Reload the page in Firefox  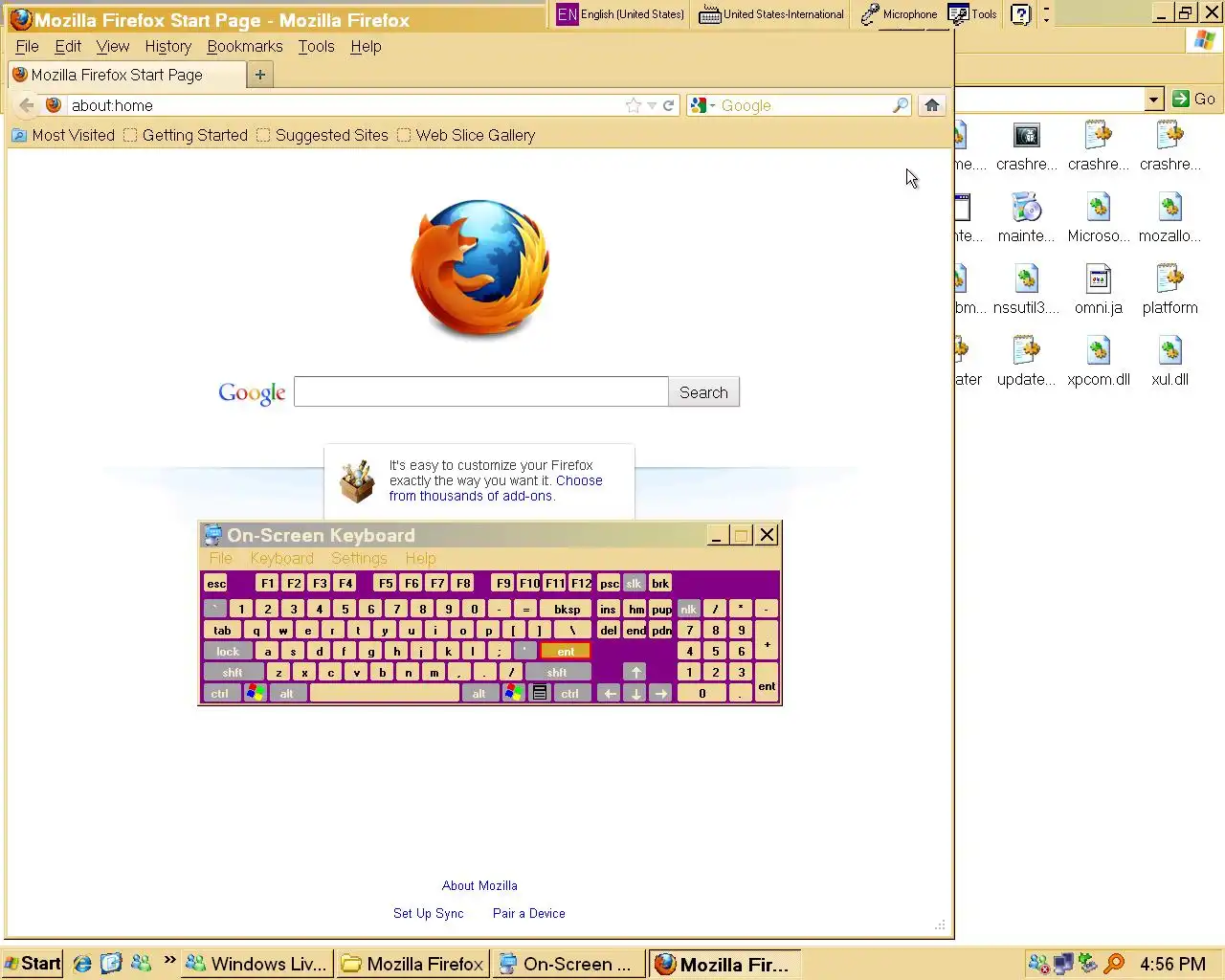click(x=668, y=105)
